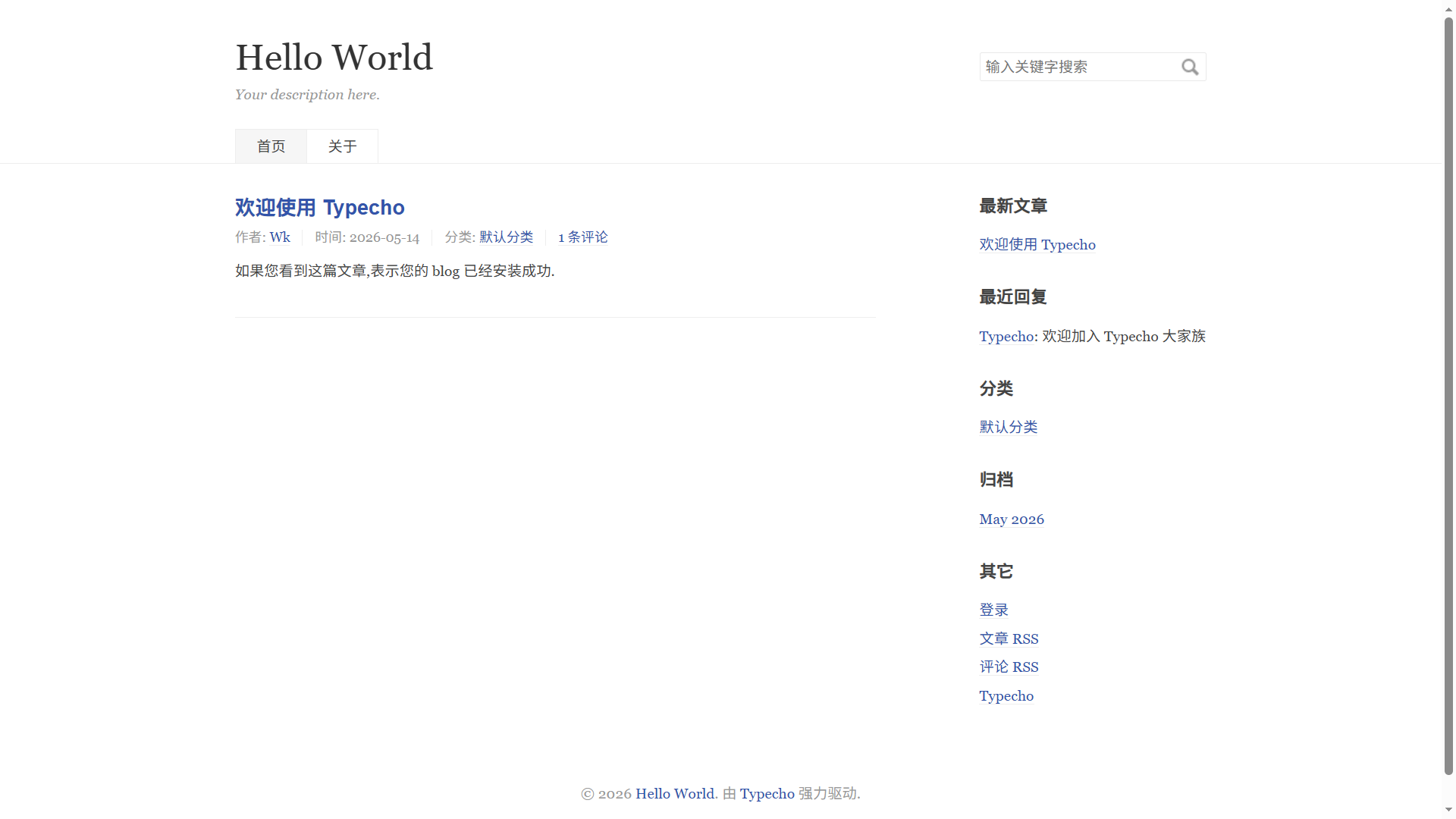The width and height of the screenshot is (1456, 819).
Task: Click the 最新文章 sidebar heading
Action: [1013, 206]
